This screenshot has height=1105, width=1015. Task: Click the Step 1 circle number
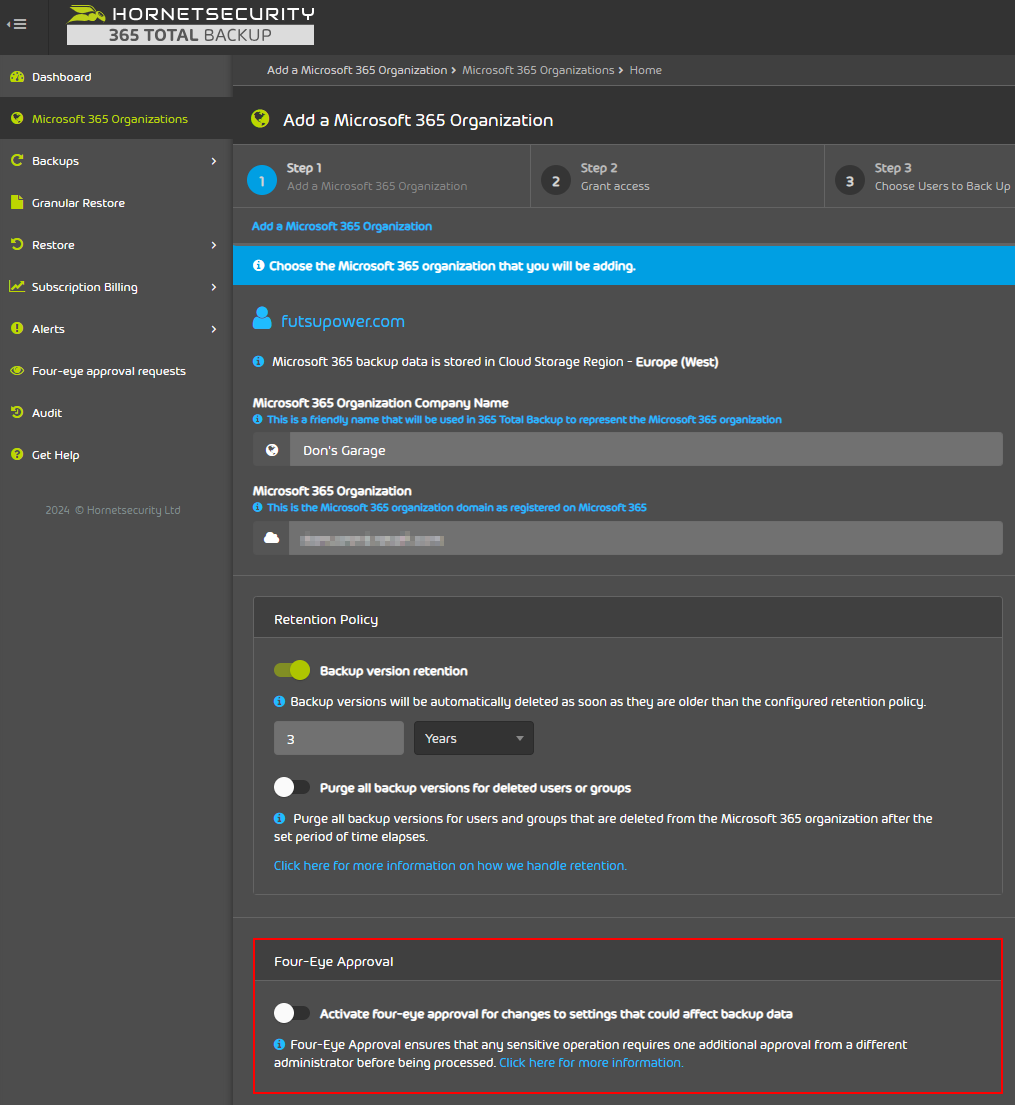tap(262, 180)
